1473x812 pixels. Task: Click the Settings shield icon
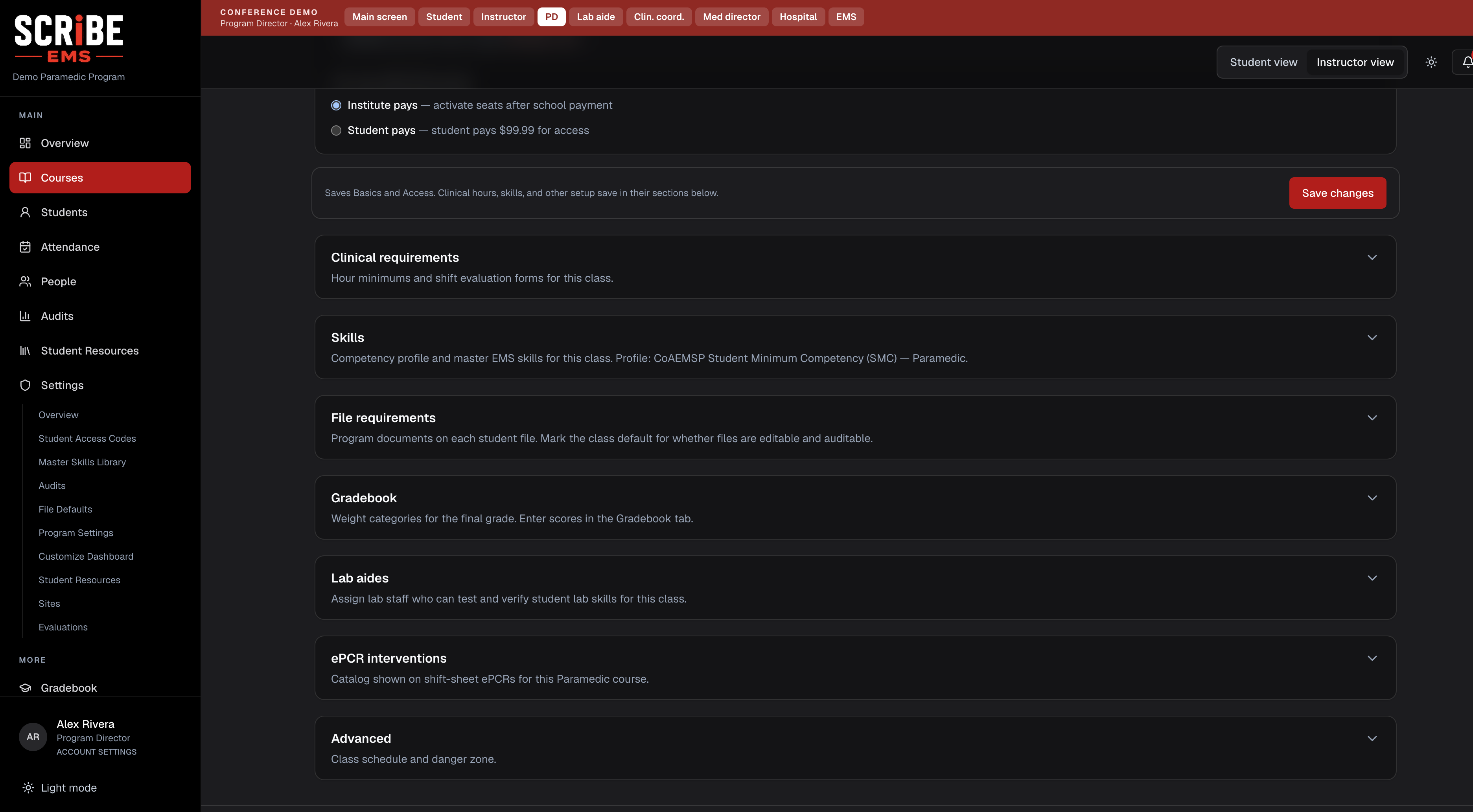[x=25, y=385]
